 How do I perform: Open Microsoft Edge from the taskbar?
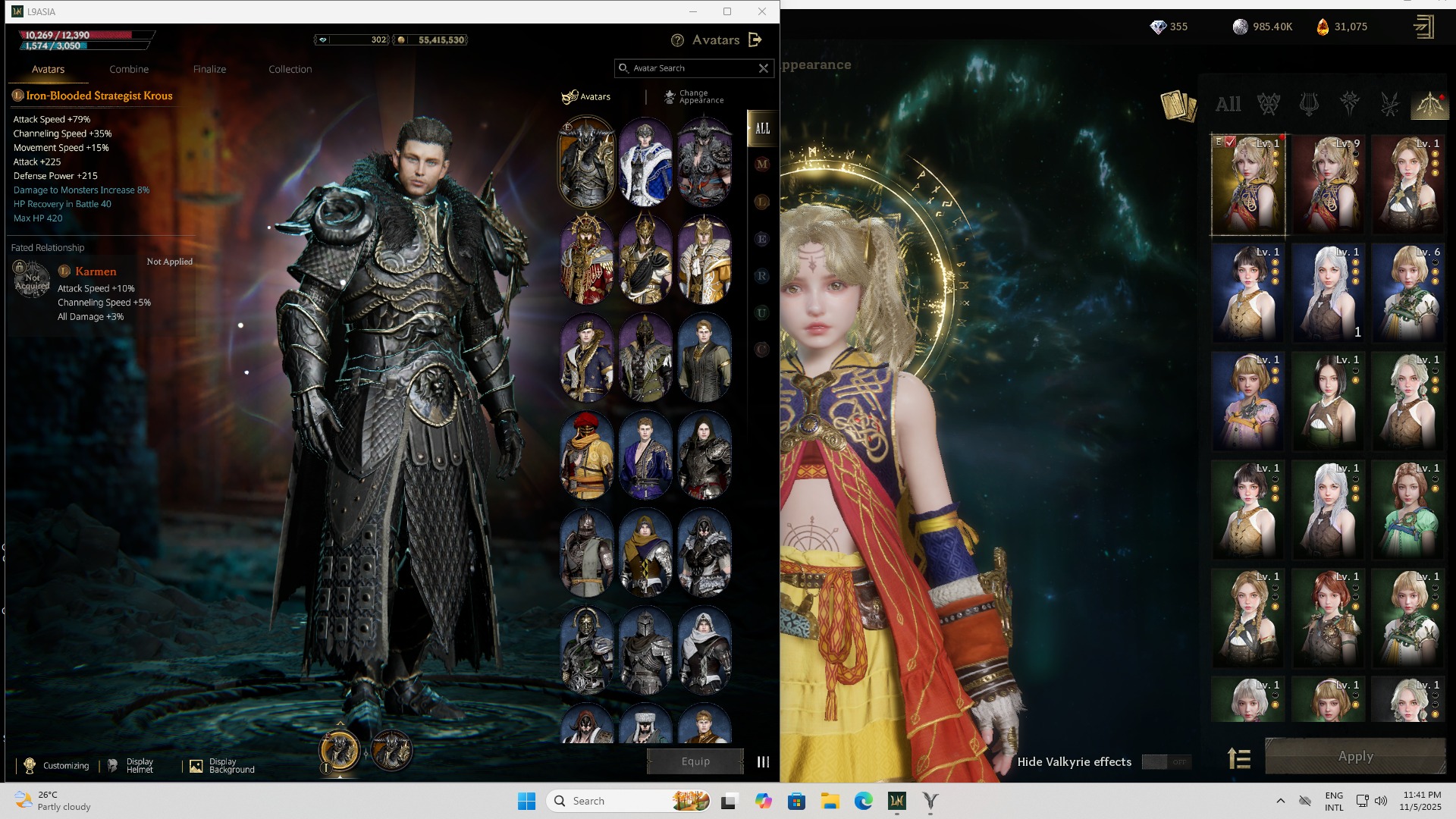pyautogui.click(x=863, y=802)
